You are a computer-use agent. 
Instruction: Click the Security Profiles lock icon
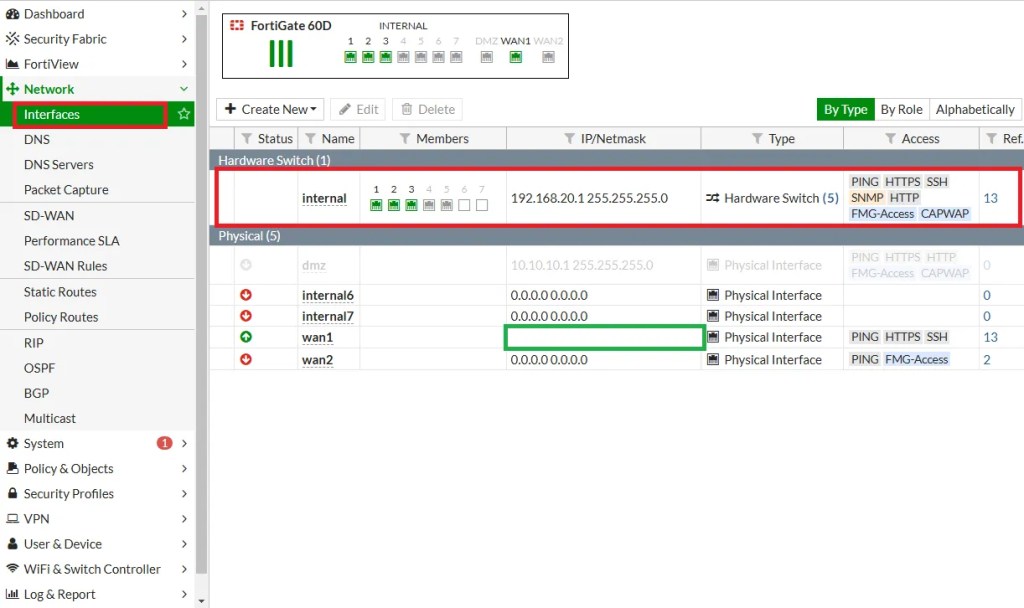coord(12,493)
